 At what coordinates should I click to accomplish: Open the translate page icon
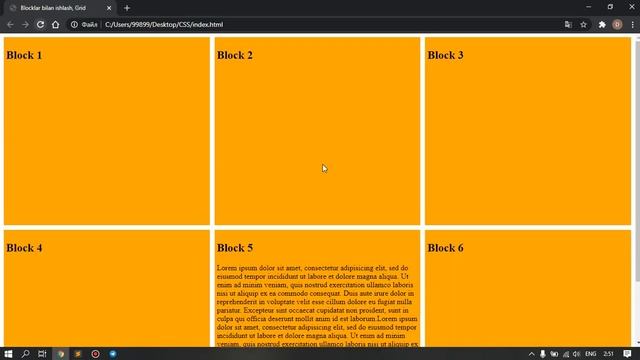568,24
